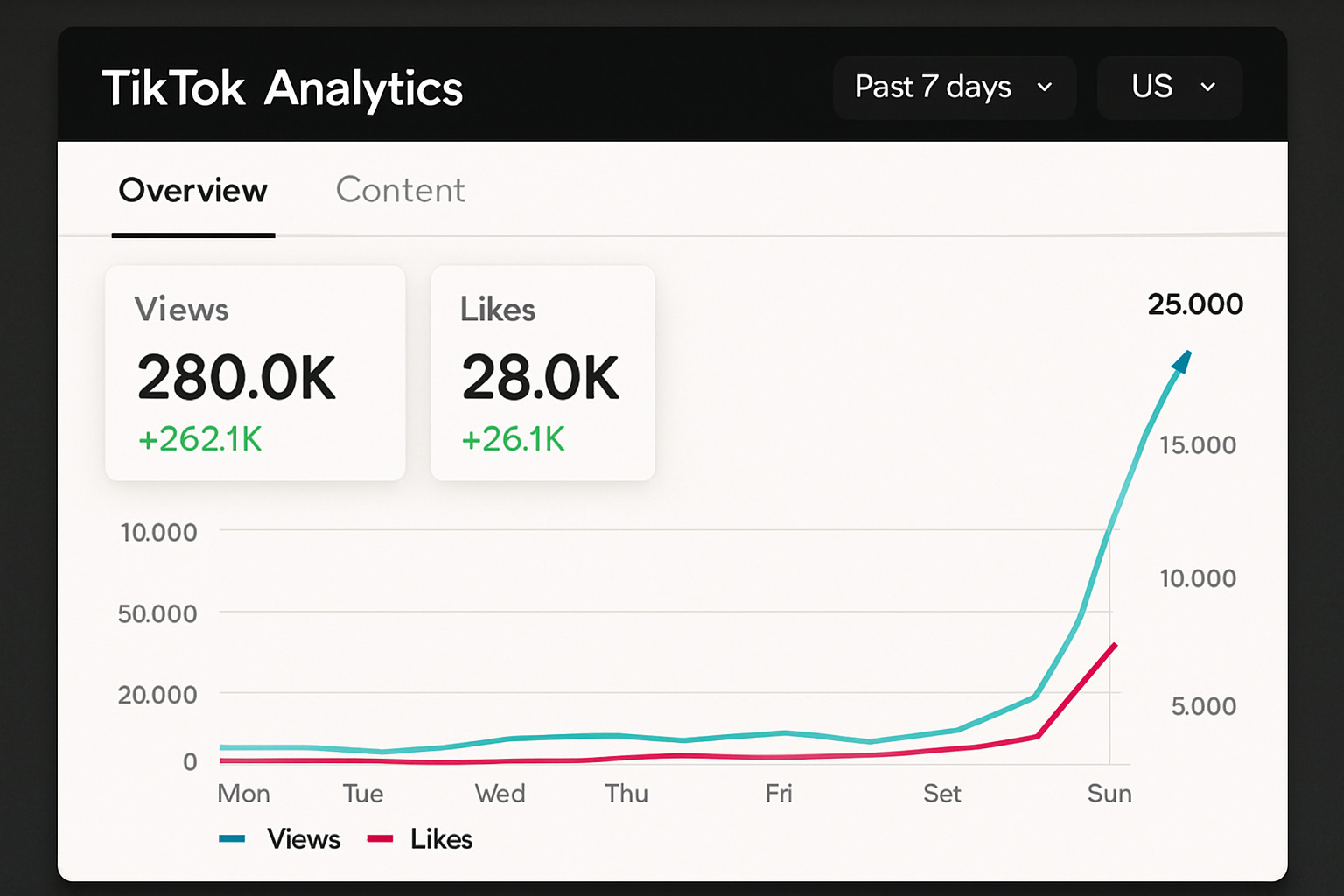Switch to the Content tab
The width and height of the screenshot is (1344, 896).
[400, 190]
